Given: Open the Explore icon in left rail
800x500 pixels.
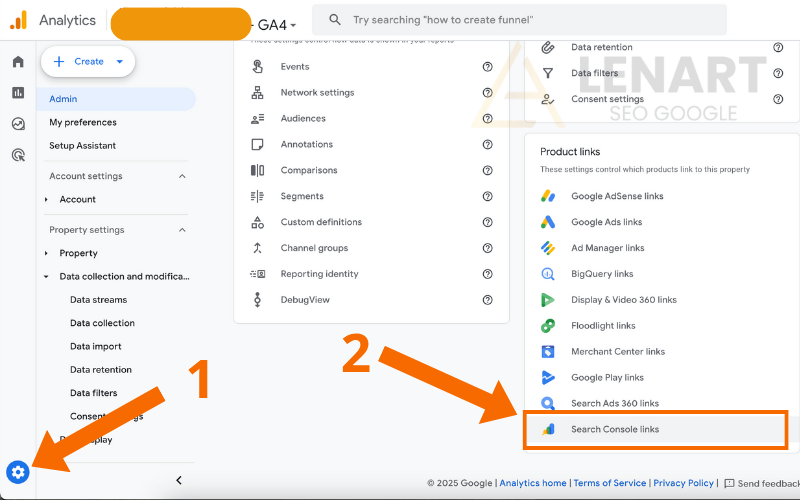Looking at the screenshot, I should (18, 124).
